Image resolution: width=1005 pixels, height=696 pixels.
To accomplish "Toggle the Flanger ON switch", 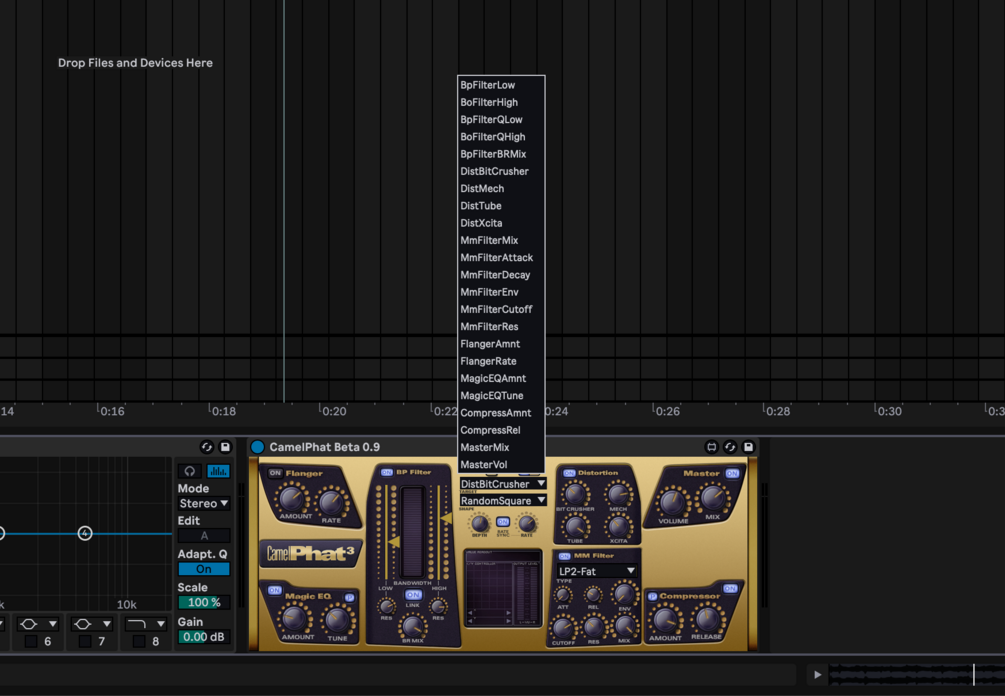I will pos(275,473).
